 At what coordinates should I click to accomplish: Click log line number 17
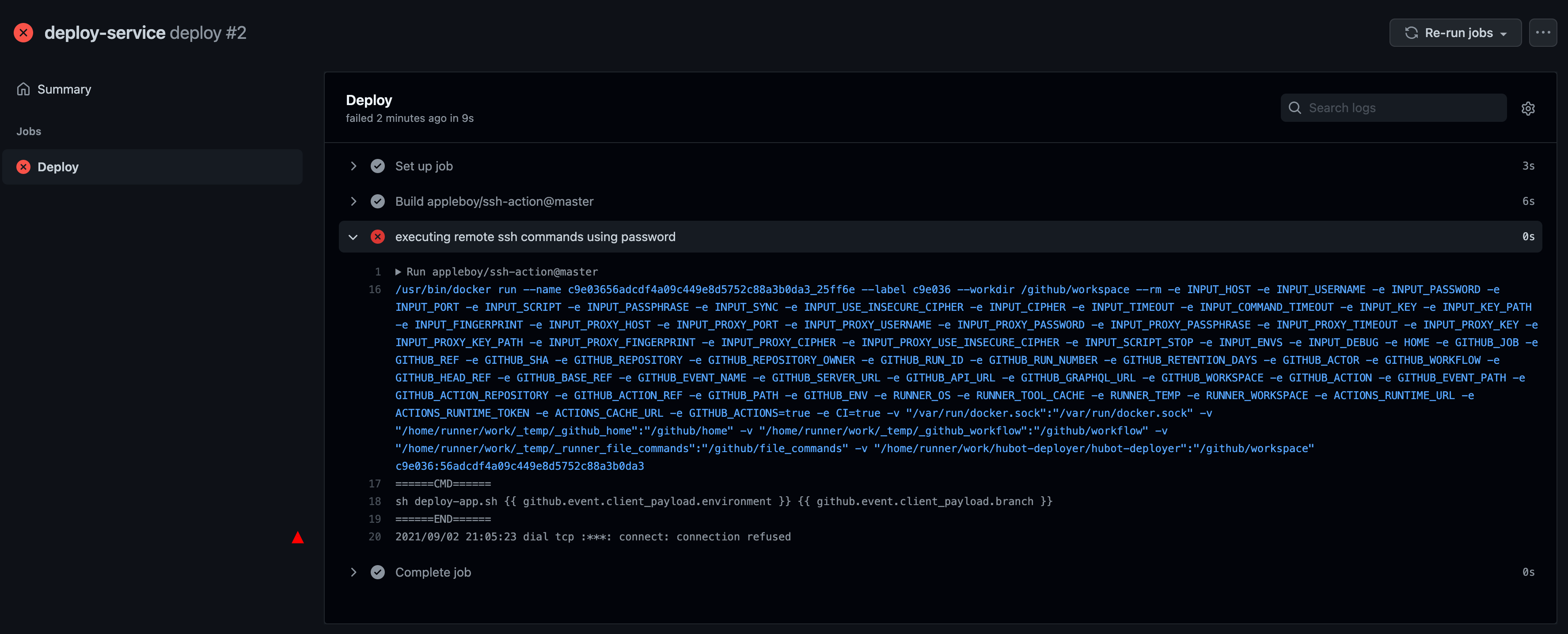[374, 484]
